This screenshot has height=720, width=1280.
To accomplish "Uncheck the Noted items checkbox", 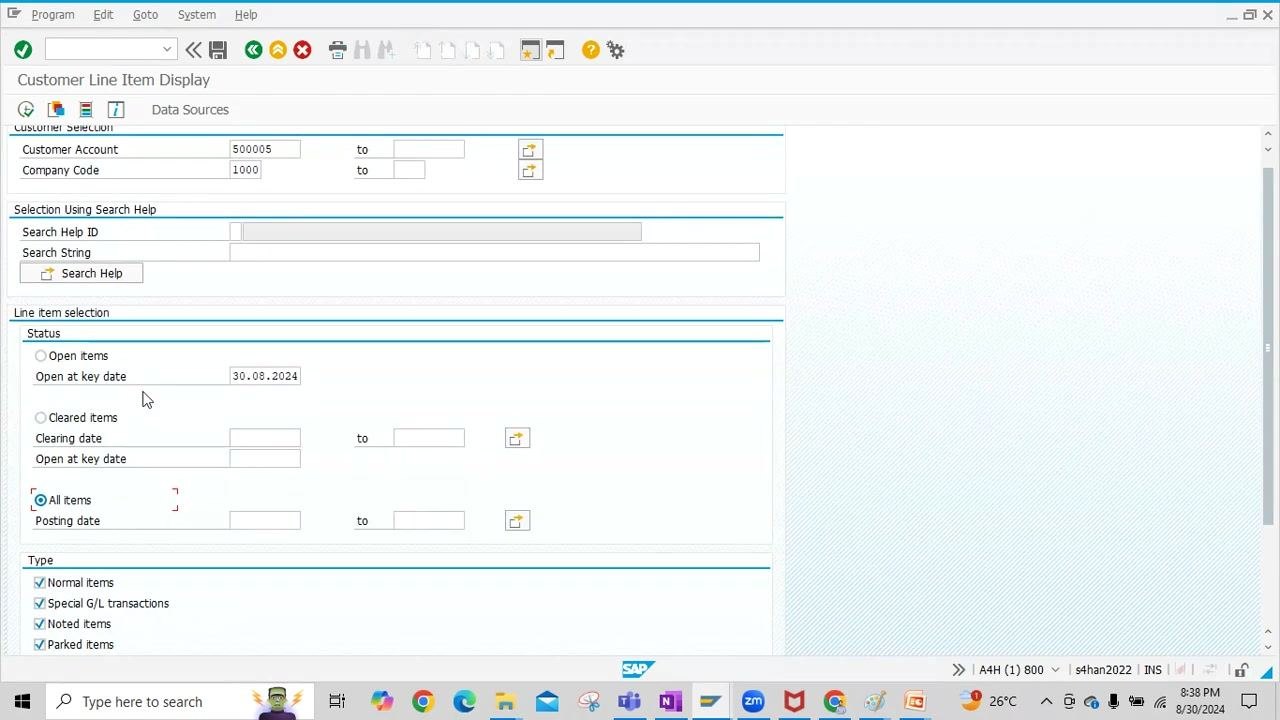I will click(x=40, y=624).
